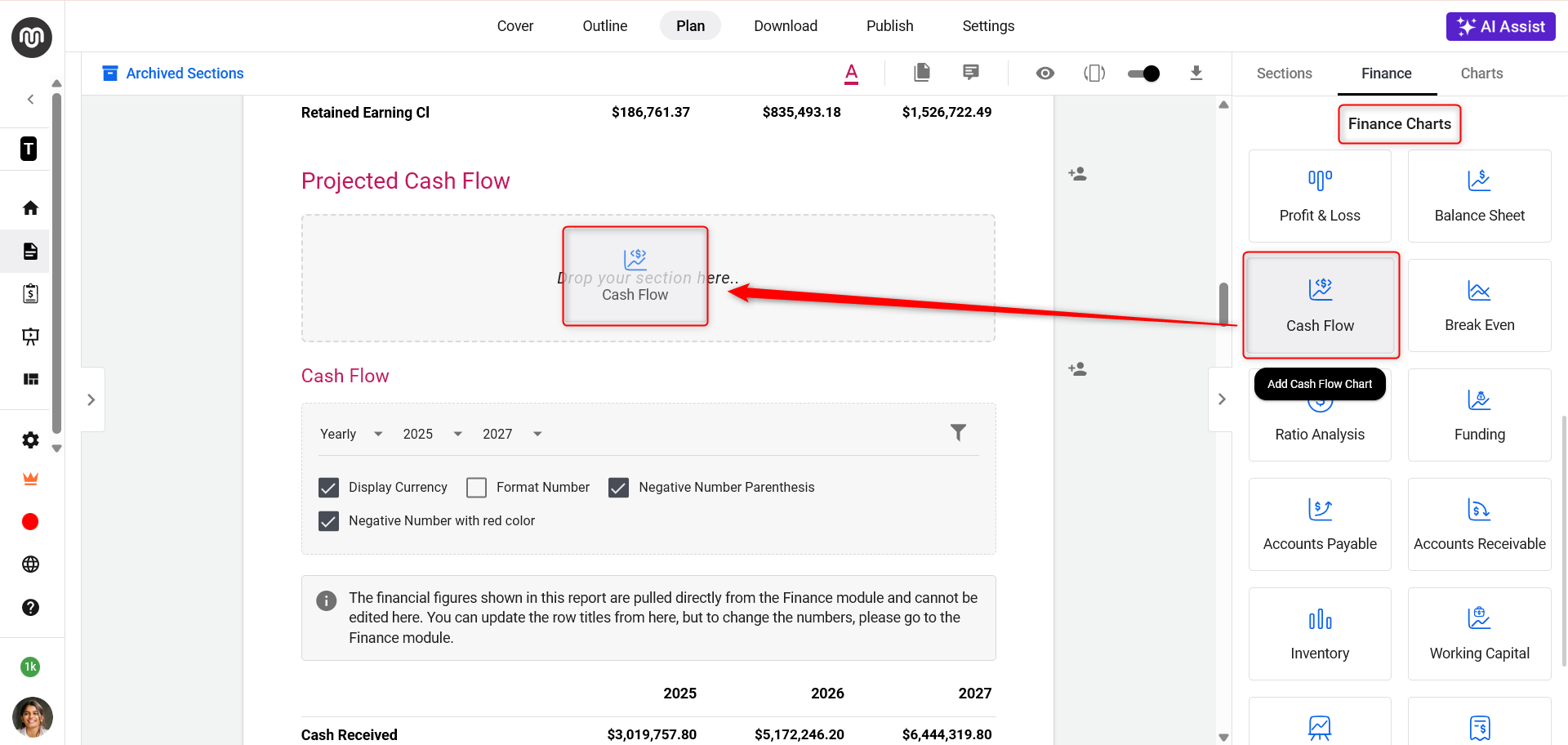
Task: Click the left sidebar scroll down arrow
Action: [x=56, y=448]
